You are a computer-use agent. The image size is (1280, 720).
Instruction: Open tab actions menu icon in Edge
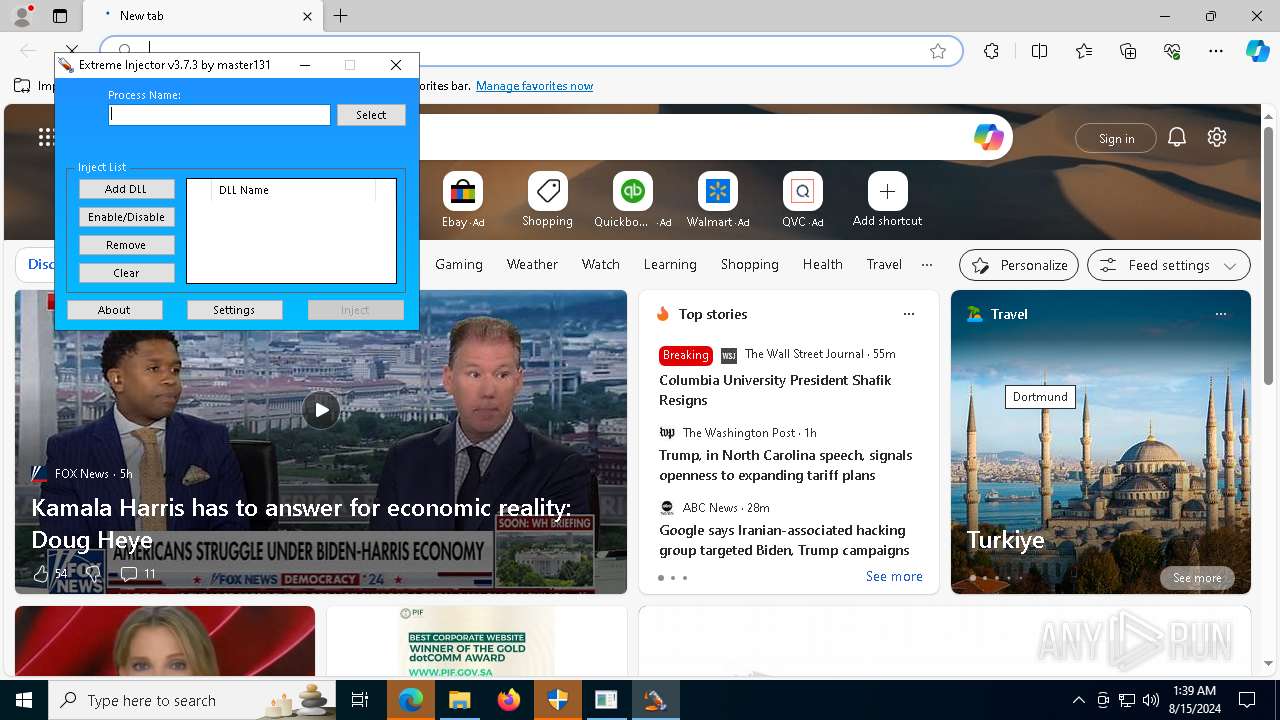pos(60,16)
